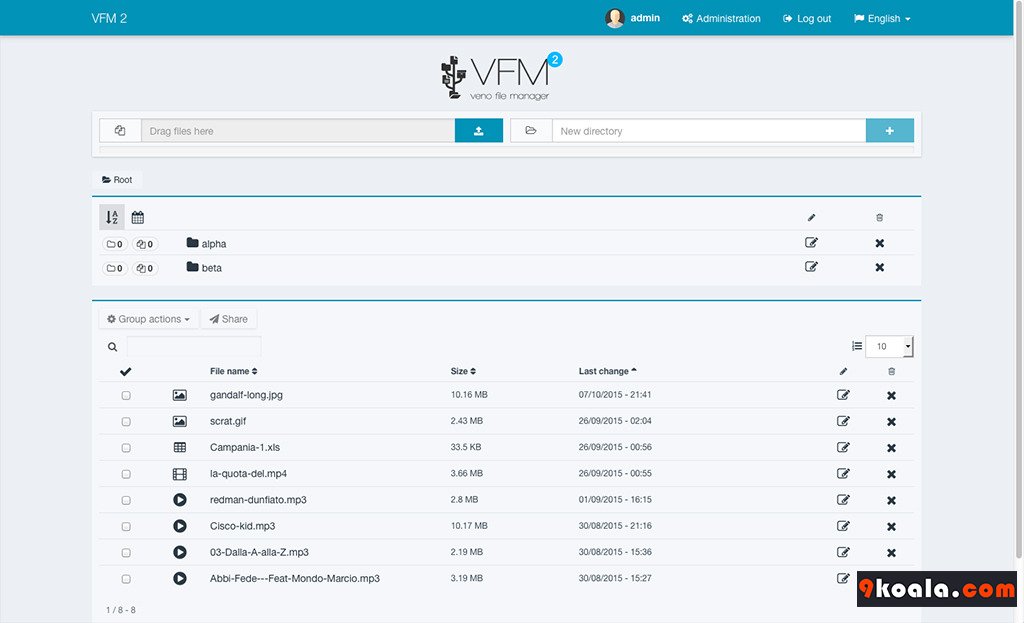Click the rename icon for alpha folder
This screenshot has height=623, width=1024.
pos(811,243)
